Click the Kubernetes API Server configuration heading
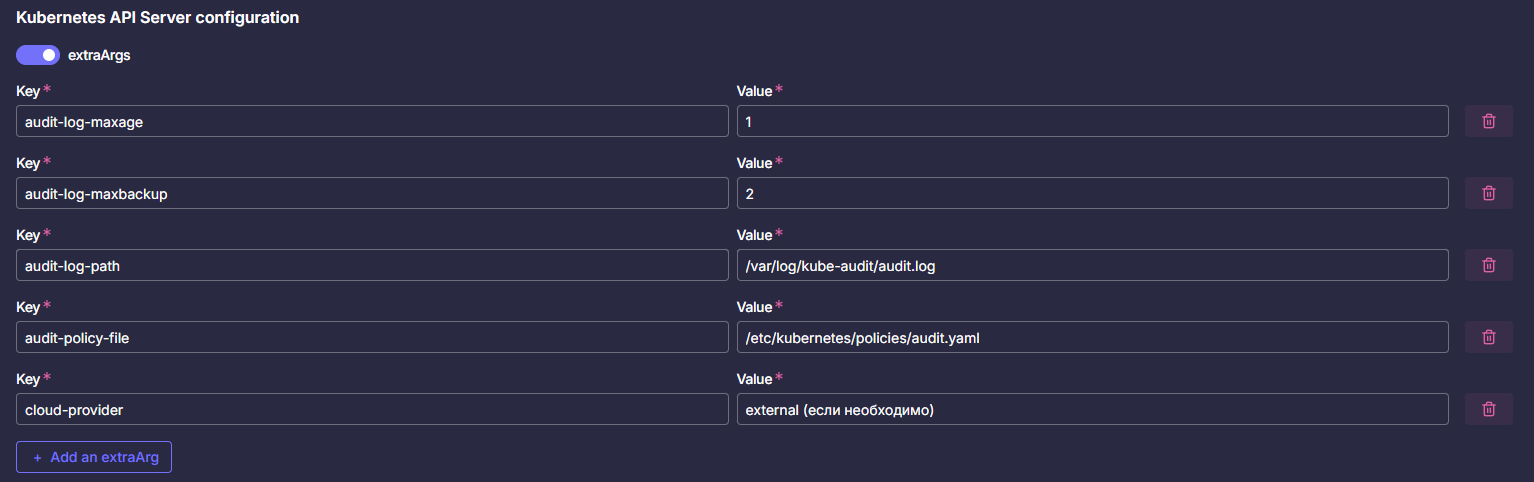This screenshot has height=482, width=1534. [158, 17]
